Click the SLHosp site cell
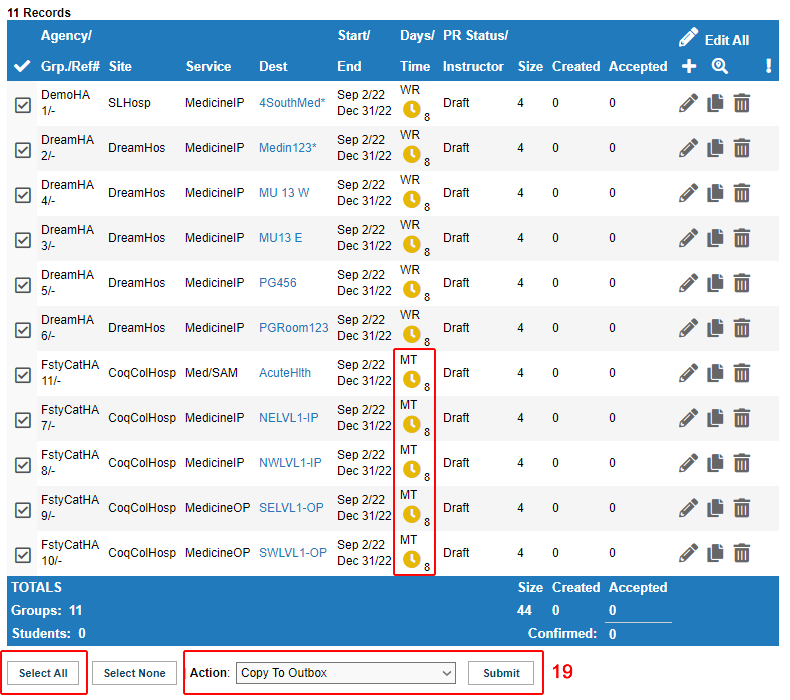The height and width of the screenshot is (700, 790). coord(129,103)
